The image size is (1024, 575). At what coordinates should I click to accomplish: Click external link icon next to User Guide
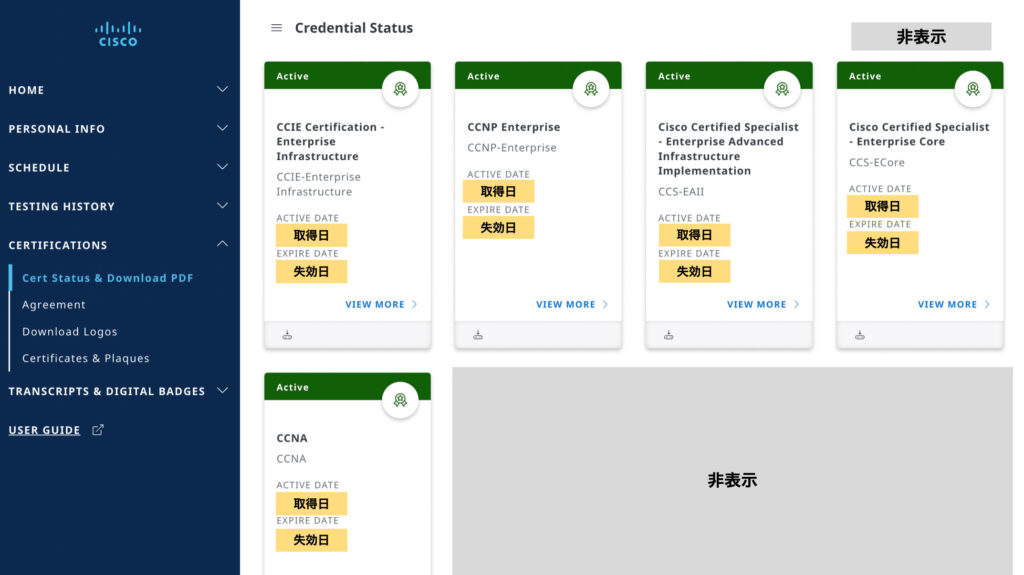tap(97, 430)
